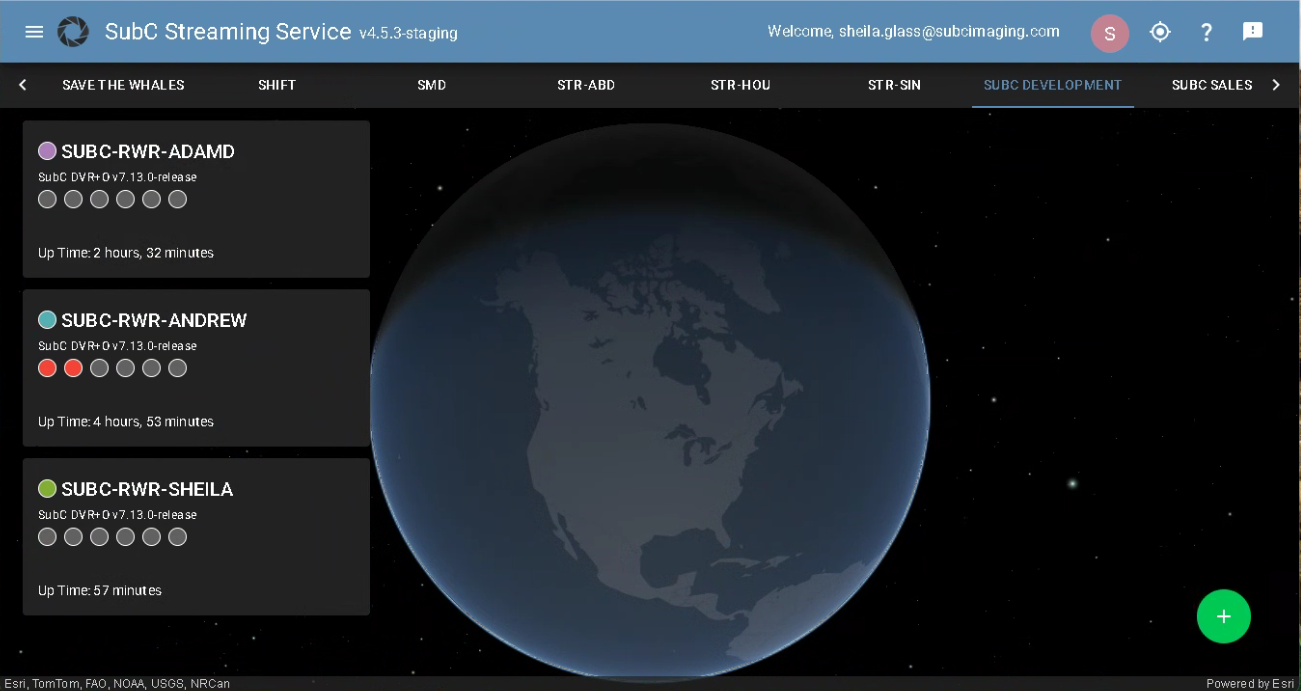
Task: Open the SUBC-RWR-SHEILA device card
Action: click(196, 565)
